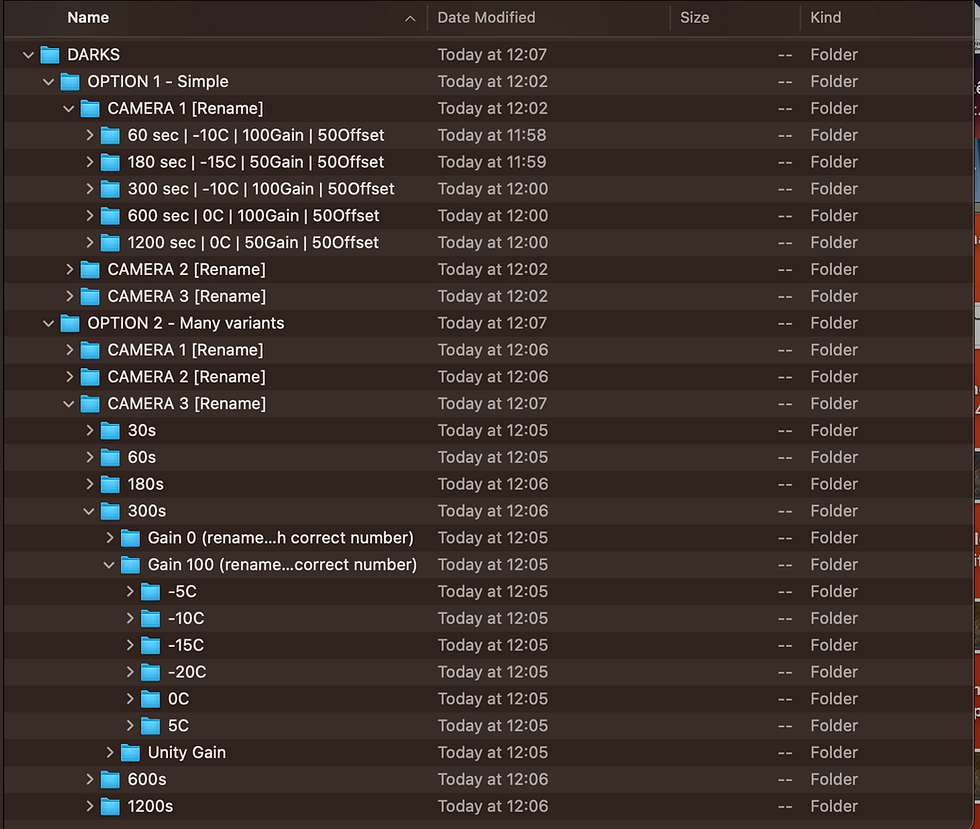Screen dimensions: 980x829
Task: Click the Unity Gain folder icon
Action: [x=130, y=752]
